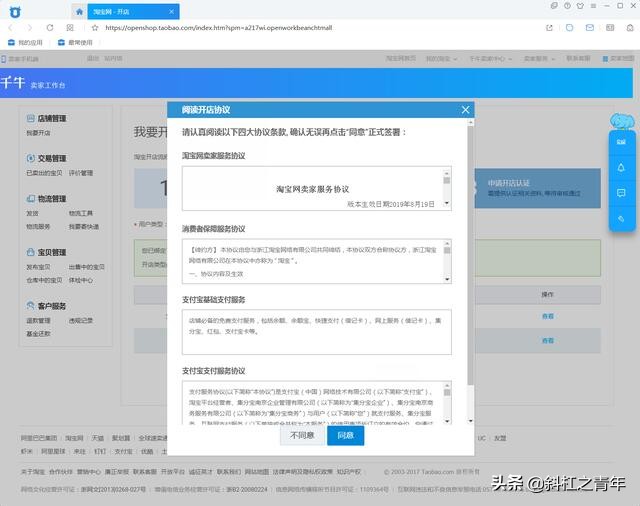Click 宝贝管理 sidebar icon
The image size is (640, 506).
point(31,252)
